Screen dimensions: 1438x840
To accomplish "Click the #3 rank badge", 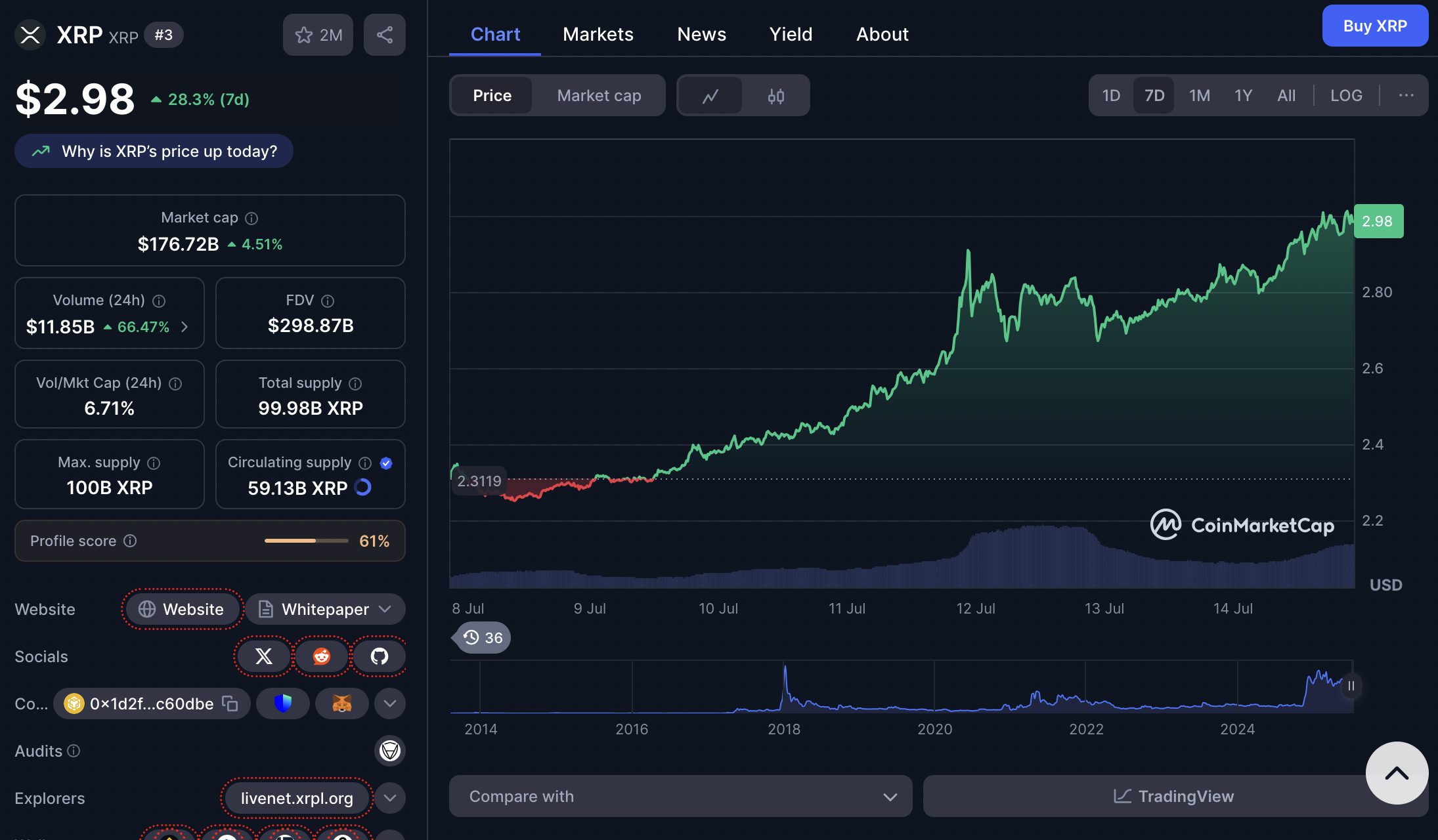I will click(x=163, y=35).
